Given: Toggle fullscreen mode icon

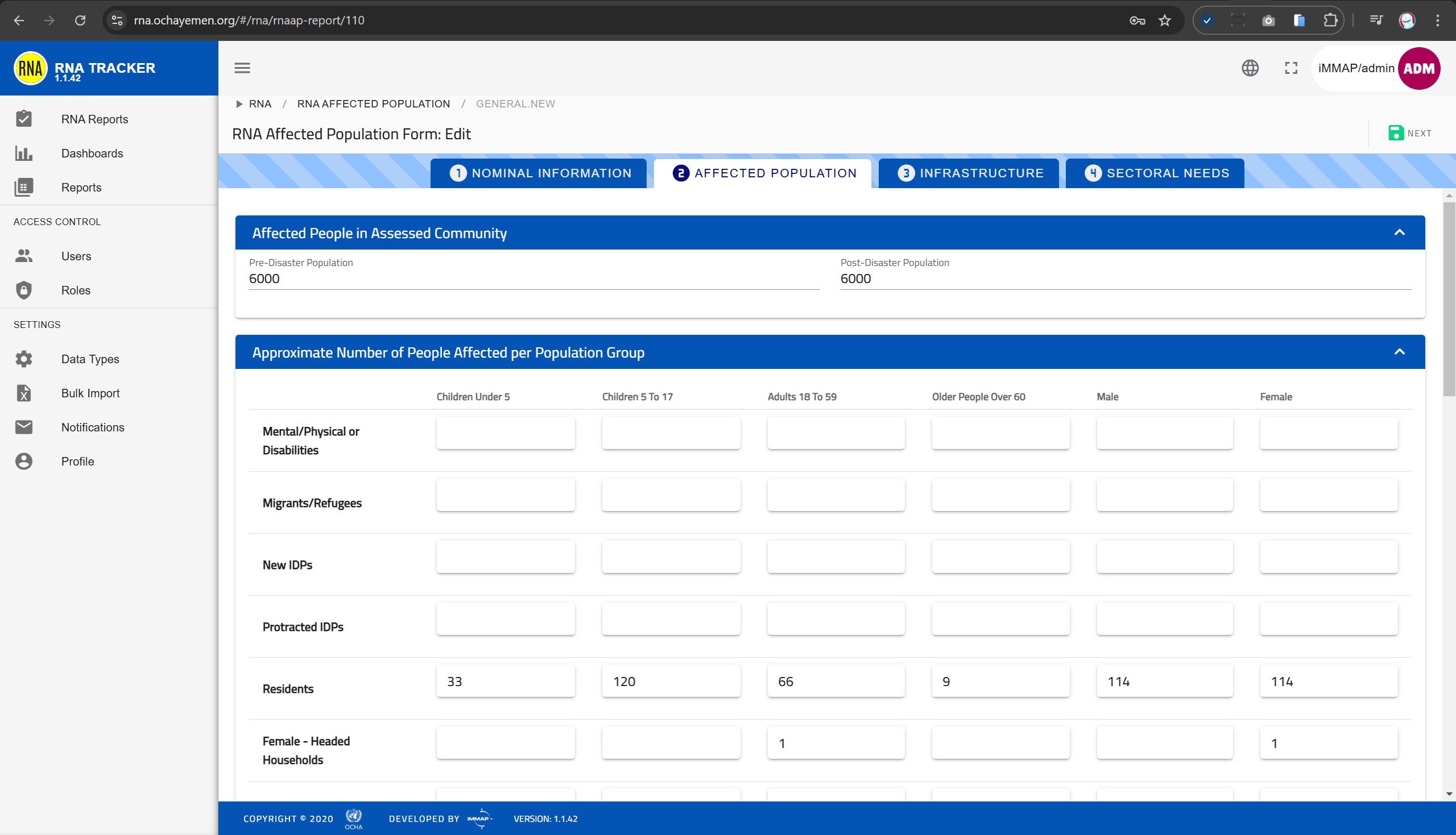Looking at the screenshot, I should click(x=1291, y=68).
